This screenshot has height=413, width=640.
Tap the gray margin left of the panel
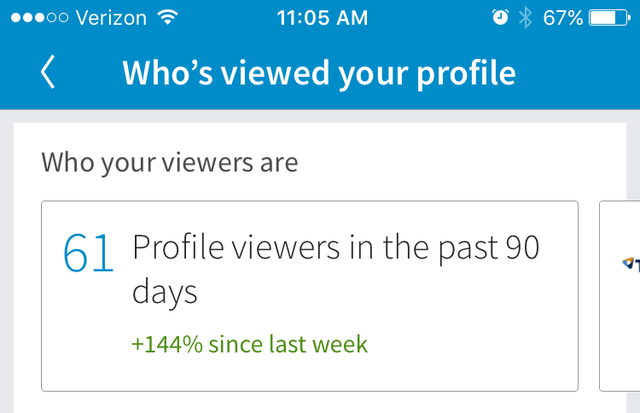7,261
